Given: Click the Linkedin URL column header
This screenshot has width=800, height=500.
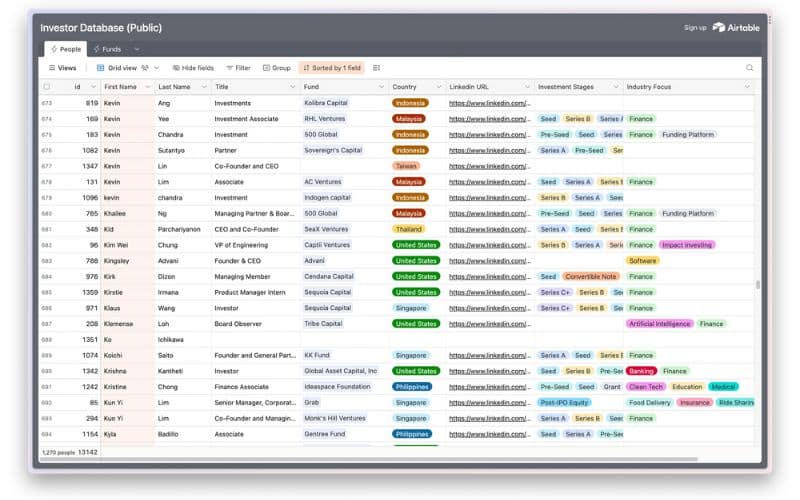Looking at the screenshot, I should [x=490, y=87].
